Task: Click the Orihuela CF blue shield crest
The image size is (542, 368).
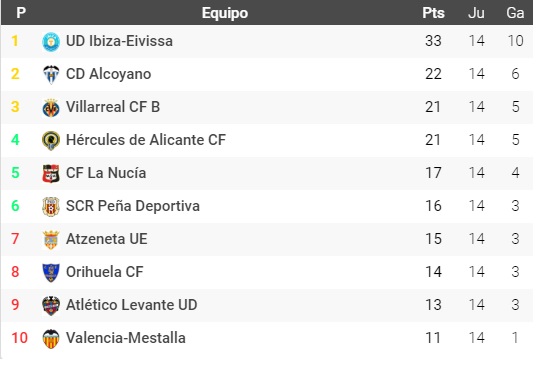Action: tap(51, 272)
